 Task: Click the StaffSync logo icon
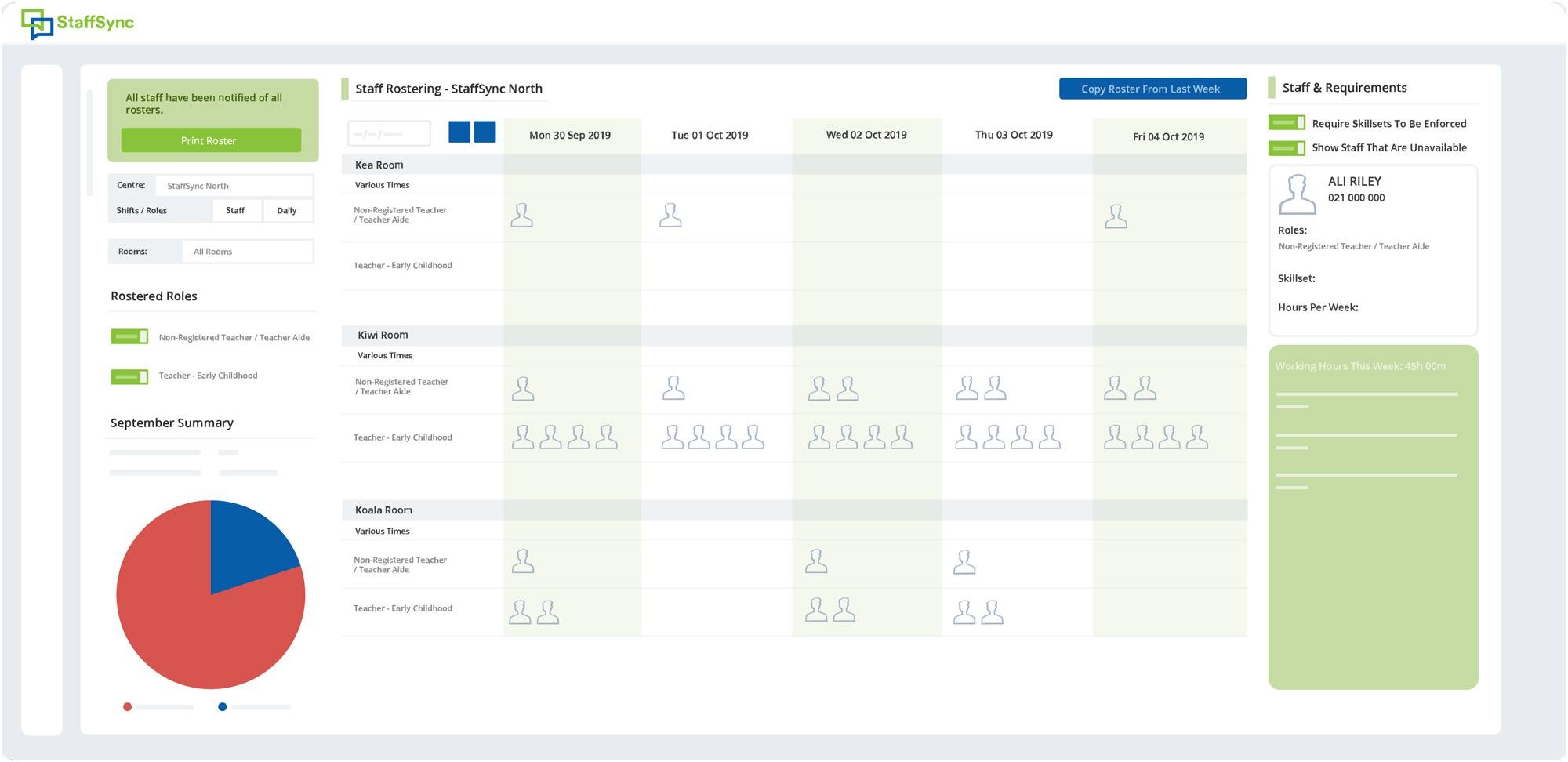pos(36,24)
